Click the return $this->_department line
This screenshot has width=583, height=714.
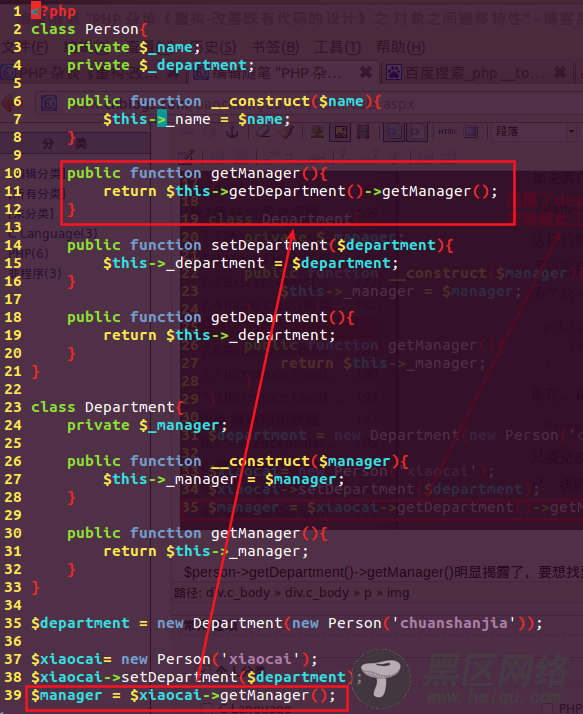pos(219,336)
